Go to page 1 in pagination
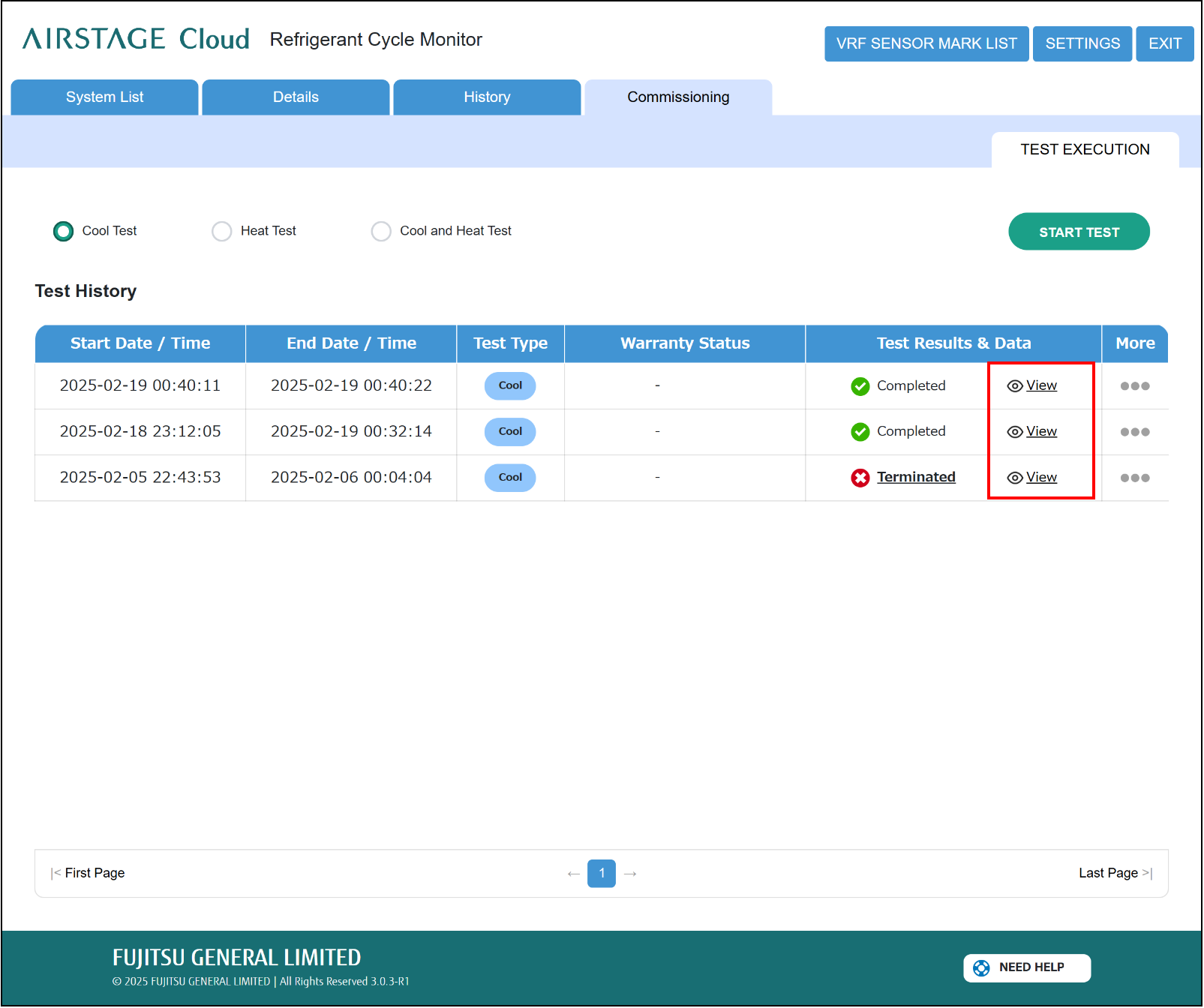The width and height of the screenshot is (1204, 1008). [602, 874]
